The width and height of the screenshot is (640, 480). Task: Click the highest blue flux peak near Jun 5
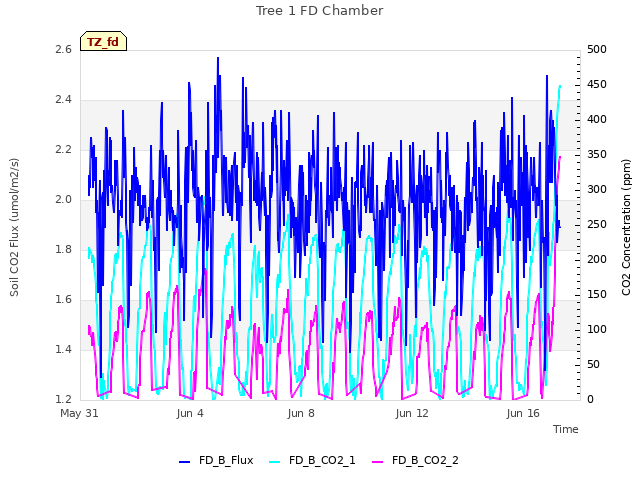point(218,58)
